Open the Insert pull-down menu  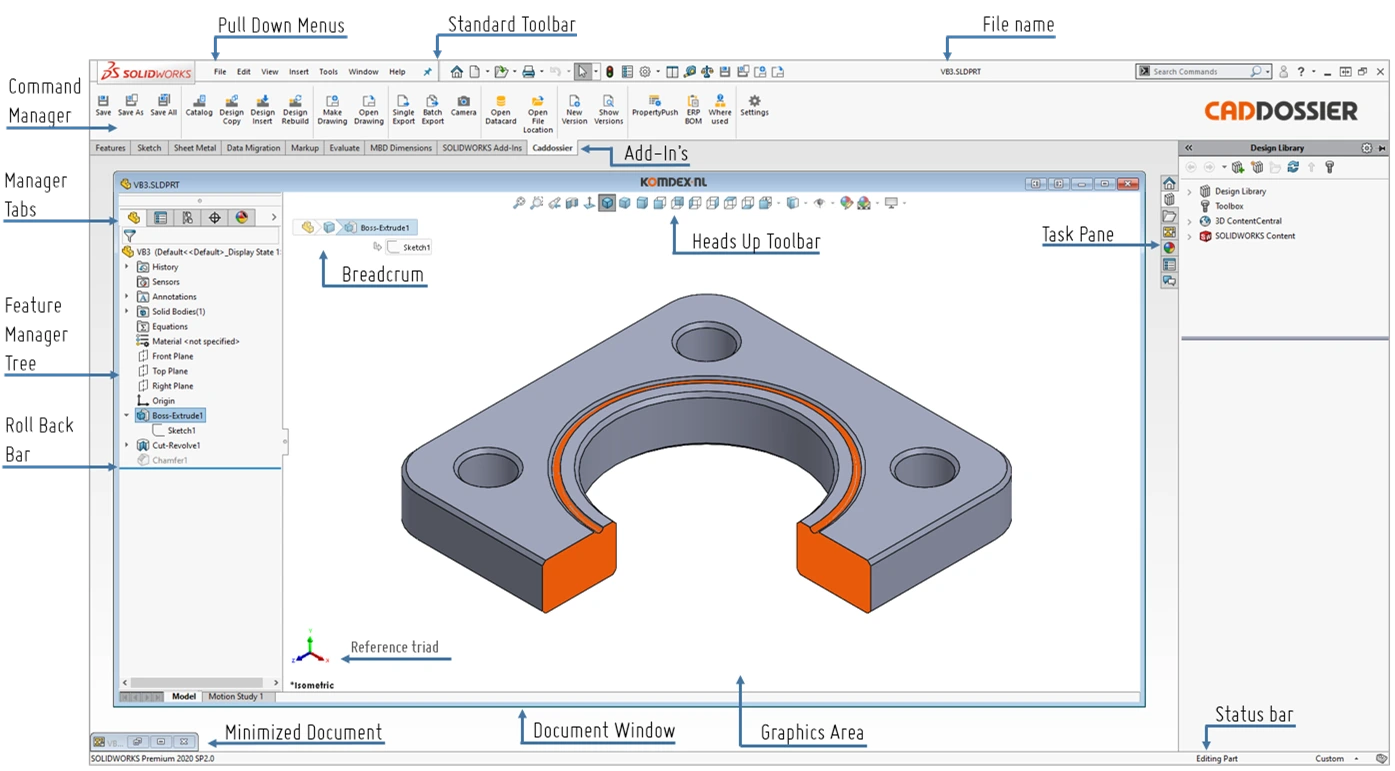tap(299, 71)
